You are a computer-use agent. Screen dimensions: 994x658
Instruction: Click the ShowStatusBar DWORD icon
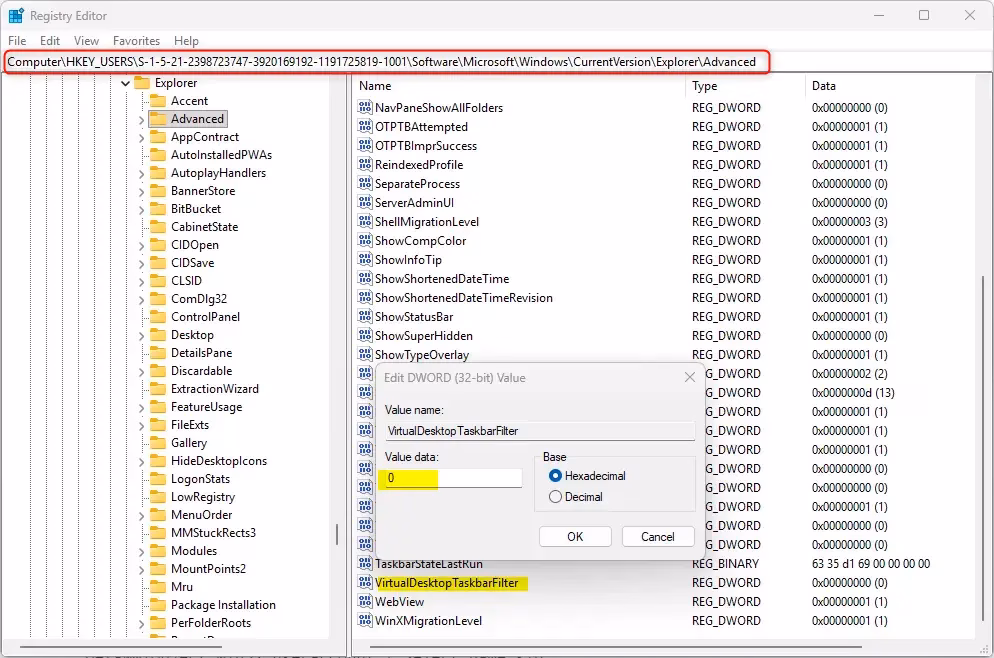(x=365, y=316)
